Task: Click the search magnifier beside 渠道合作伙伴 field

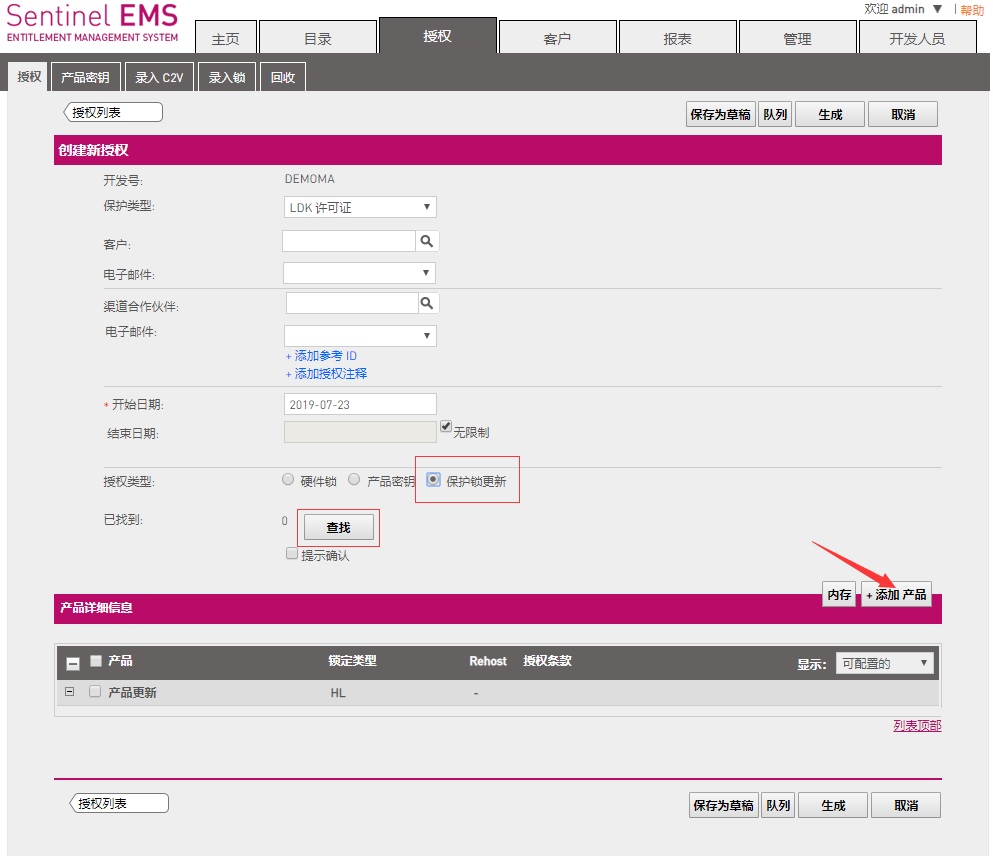Action: pos(427,303)
